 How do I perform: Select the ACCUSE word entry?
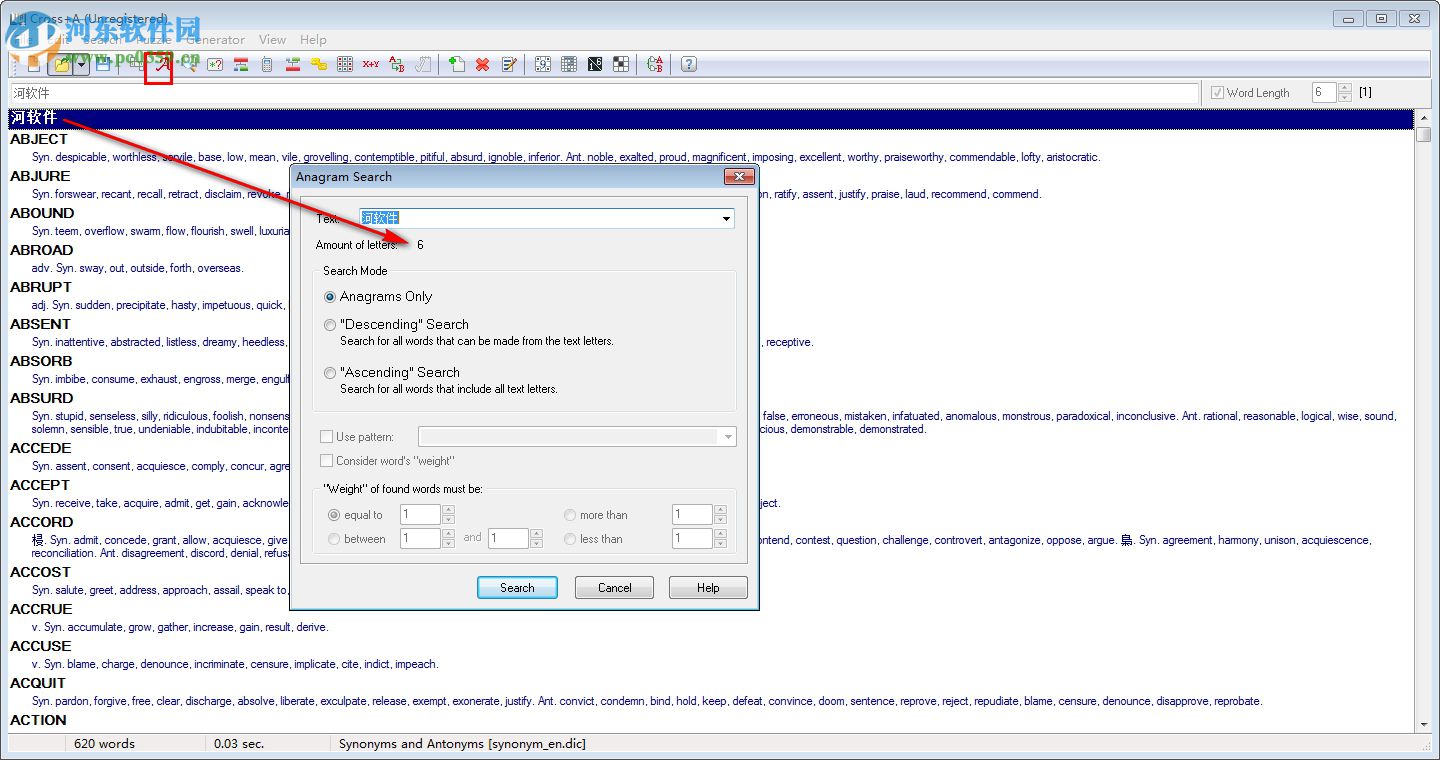pyautogui.click(x=40, y=646)
